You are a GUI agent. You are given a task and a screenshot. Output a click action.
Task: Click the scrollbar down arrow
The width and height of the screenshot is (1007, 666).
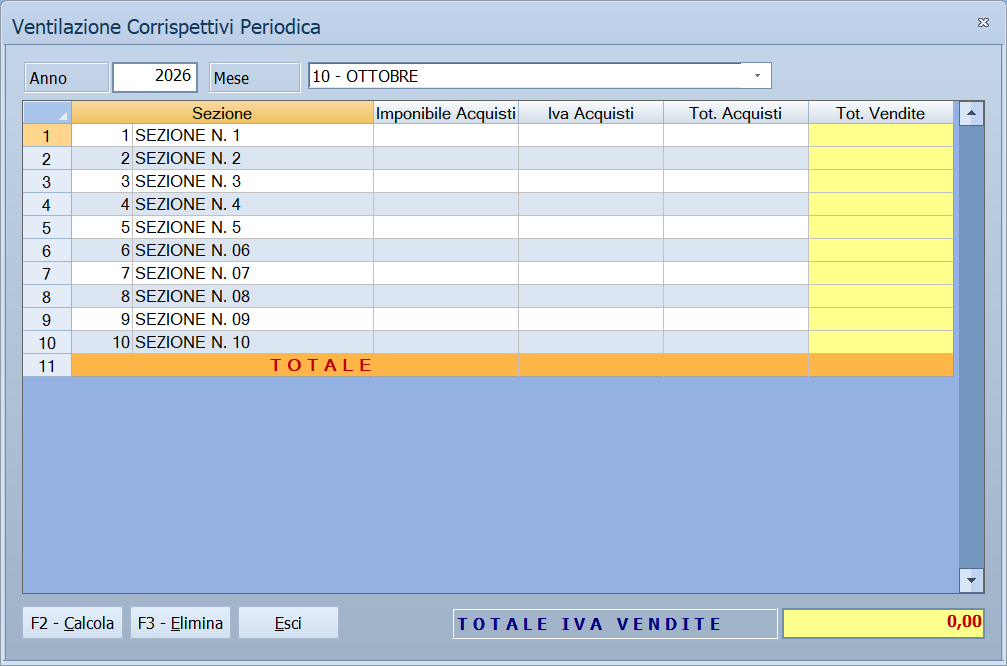(x=971, y=580)
